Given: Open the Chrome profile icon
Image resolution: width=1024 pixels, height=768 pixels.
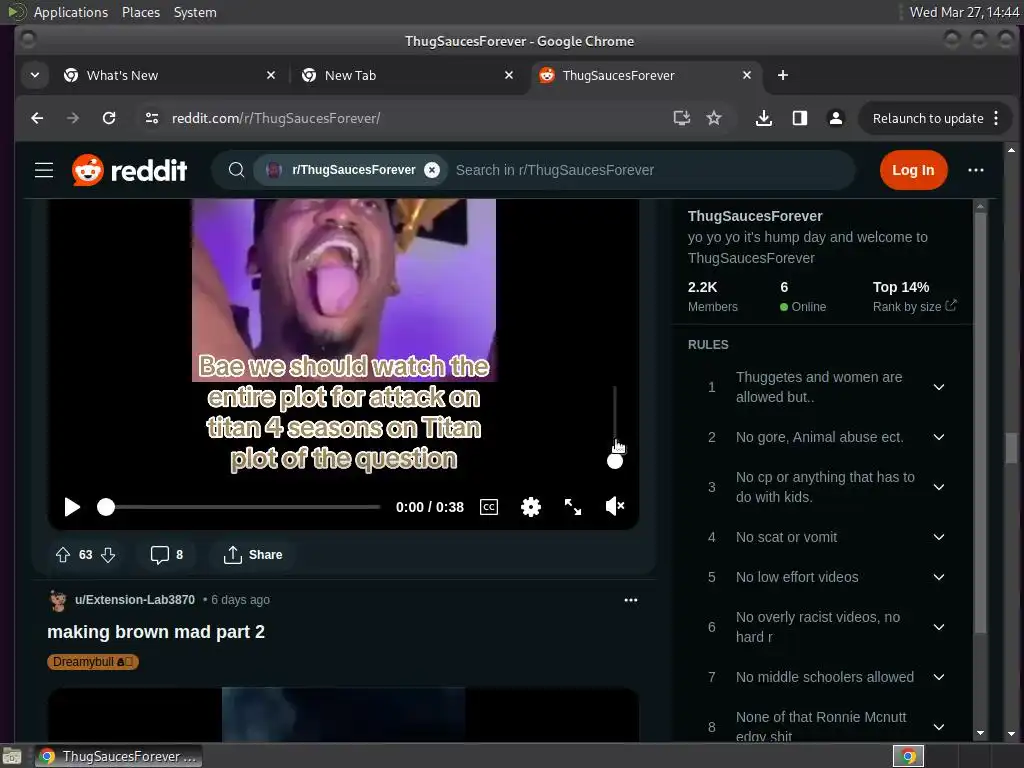Looking at the screenshot, I should click(835, 118).
